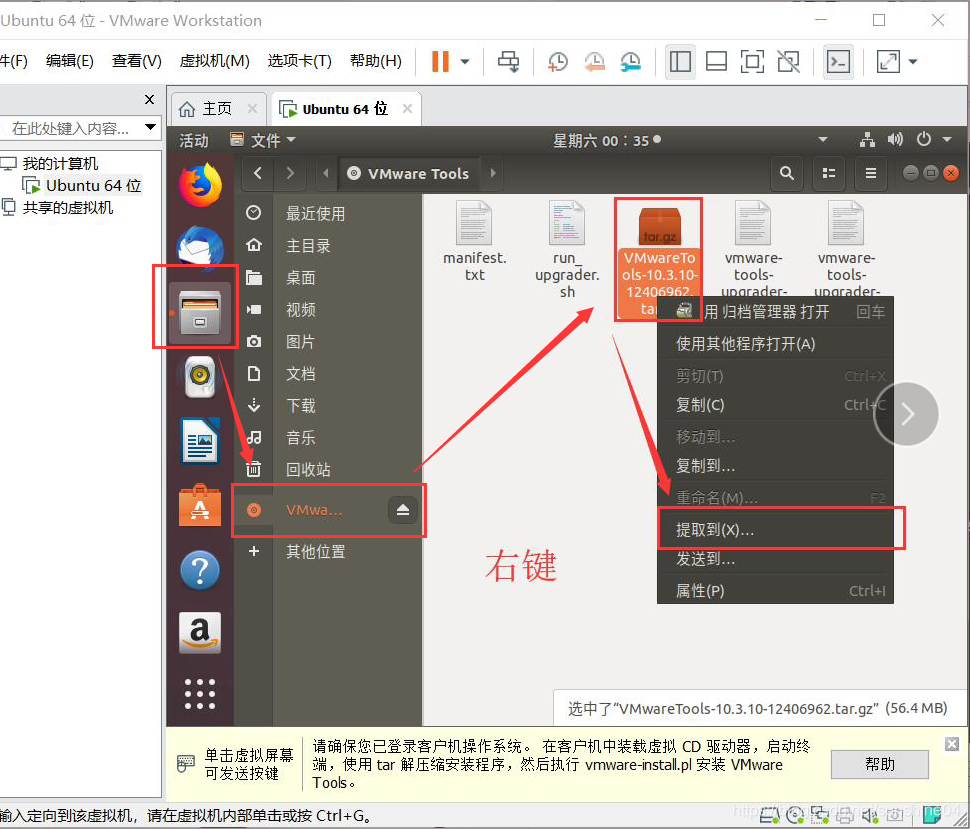The width and height of the screenshot is (970, 829).
Task: Select Ubuntu 64 位 in the library tree
Action: pos(93,186)
